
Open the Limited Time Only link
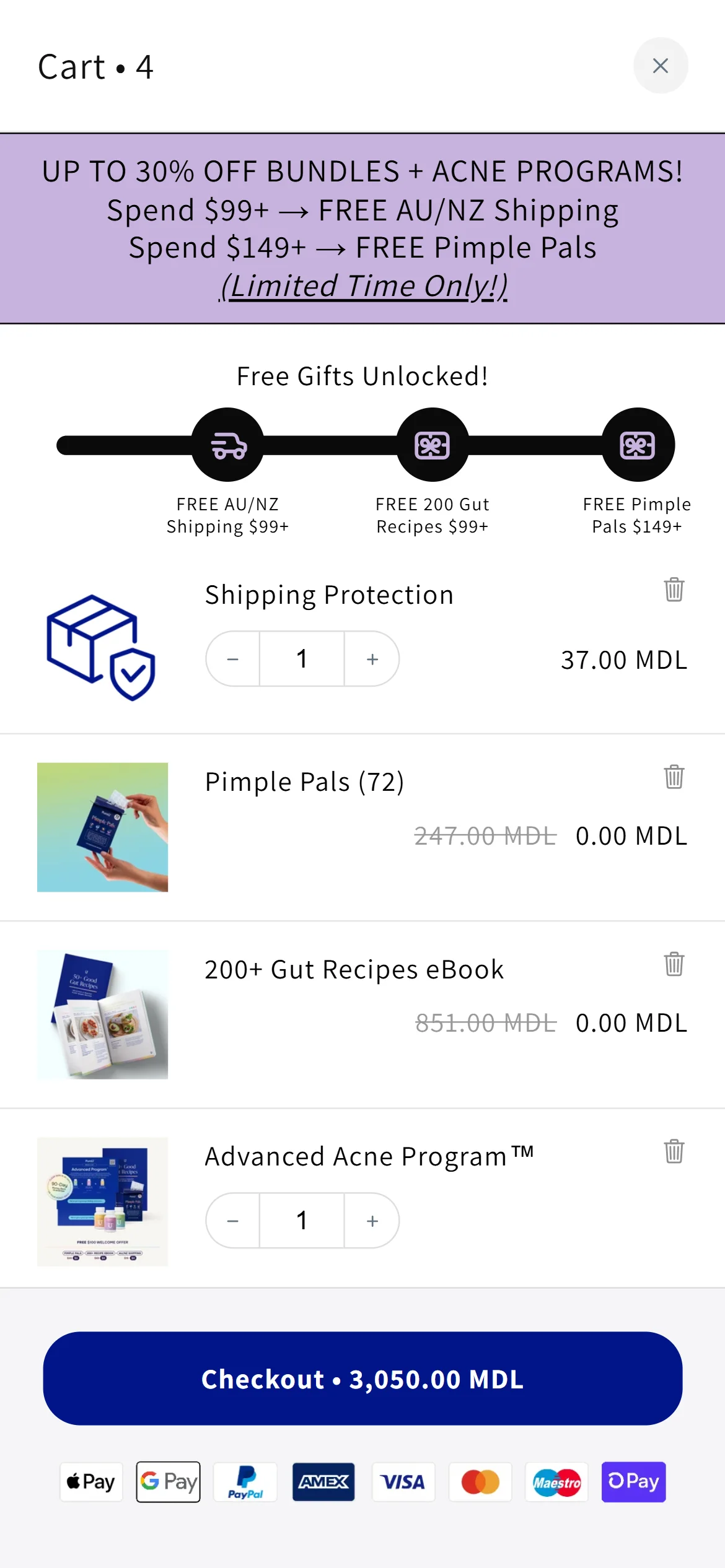coord(364,286)
